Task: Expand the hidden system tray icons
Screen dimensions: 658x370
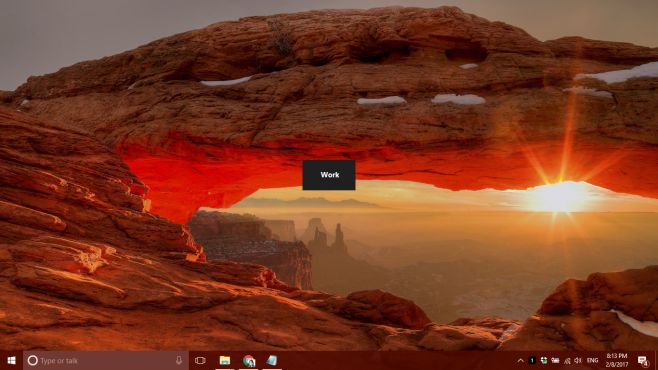Action: coord(520,360)
